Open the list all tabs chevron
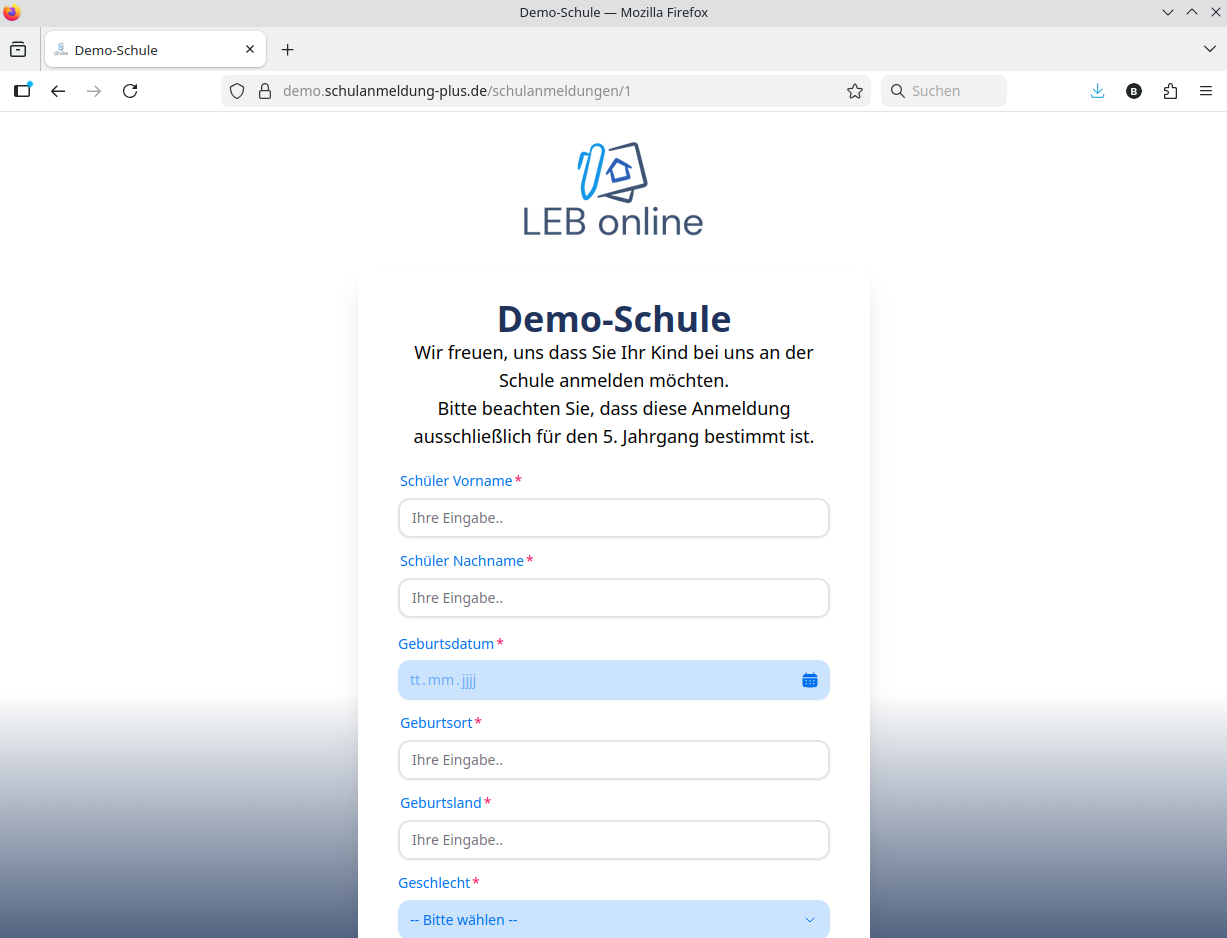The width and height of the screenshot is (1227, 938). point(1209,49)
